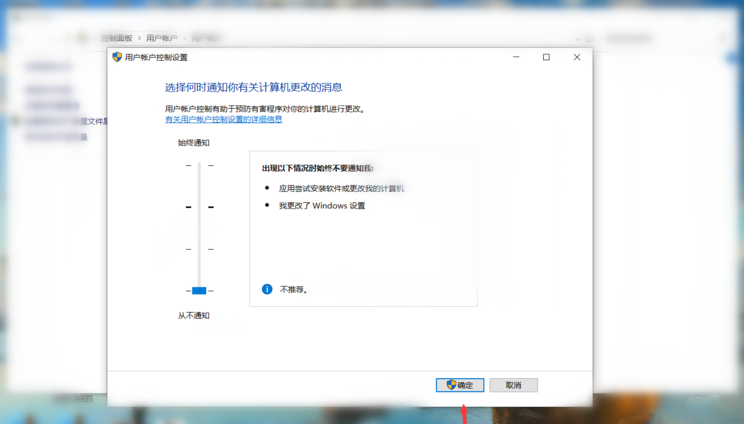Click the 从不通知 label below the slider
This screenshot has width=744, height=424.
194,316
